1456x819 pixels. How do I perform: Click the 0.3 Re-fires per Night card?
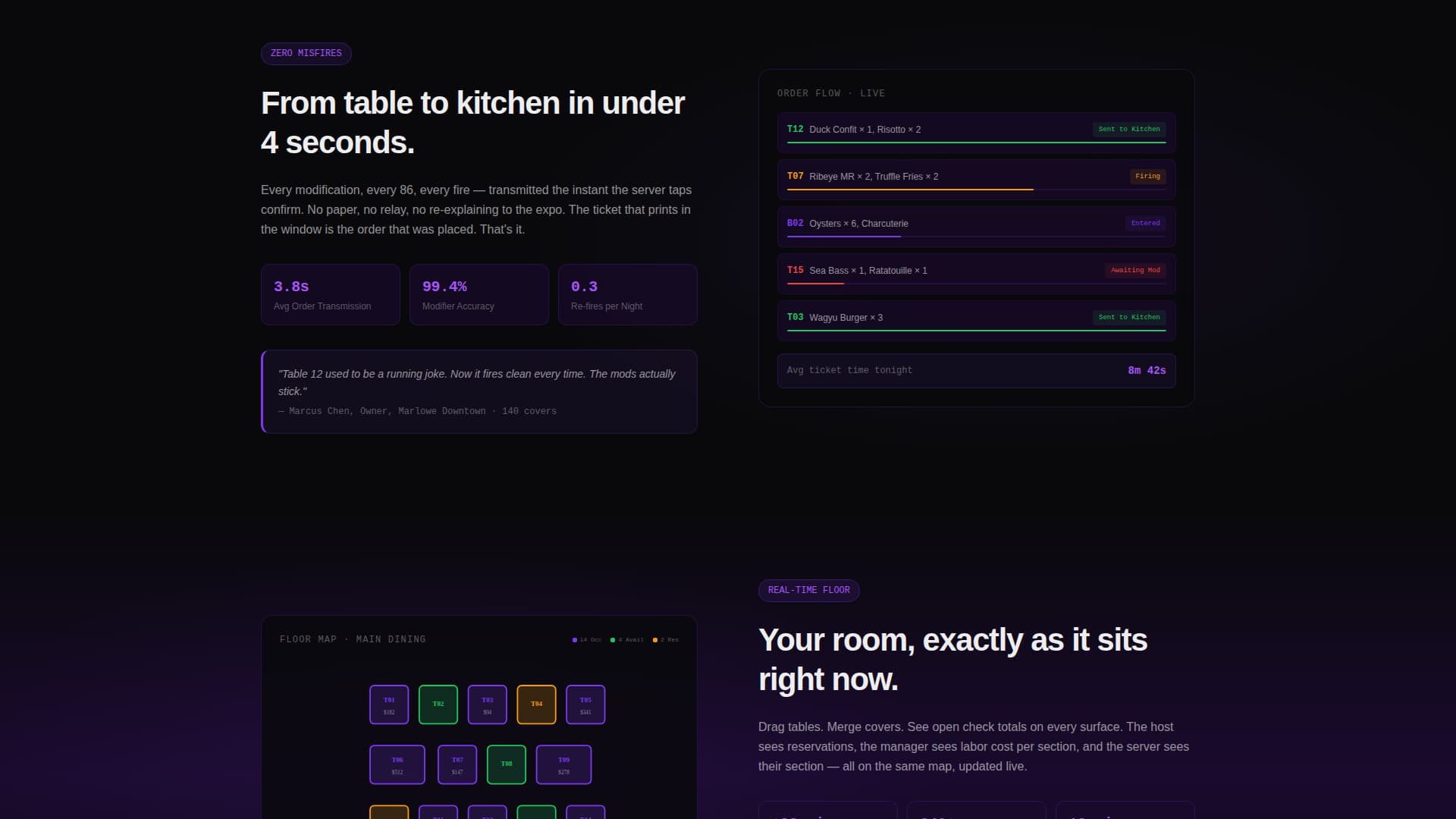(628, 295)
